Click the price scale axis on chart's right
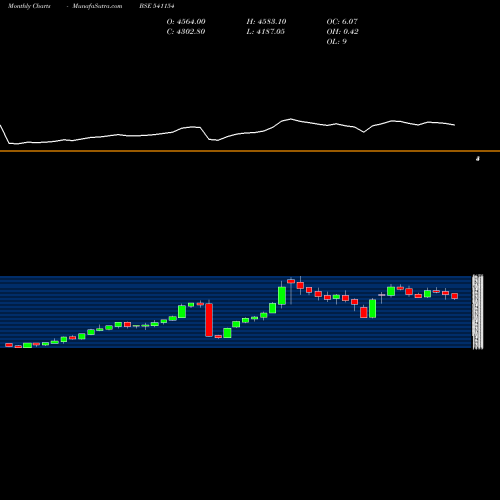500x500 pixels. tap(478, 312)
